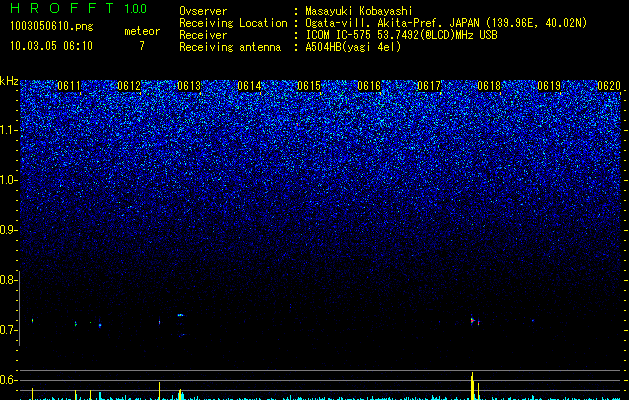629x400 pixels.
Task: Click the HROFFT 1.0.0 title text
Action: pos(78,8)
